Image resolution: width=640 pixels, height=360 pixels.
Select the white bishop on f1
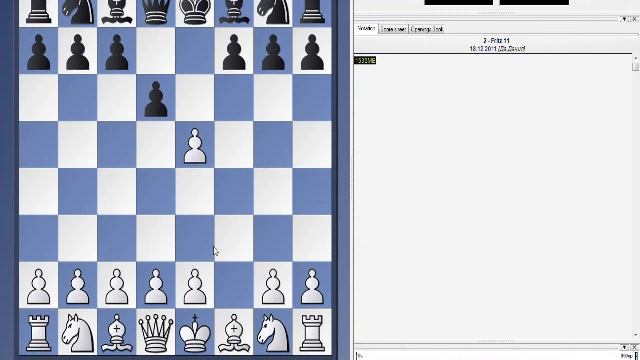[x=234, y=332]
